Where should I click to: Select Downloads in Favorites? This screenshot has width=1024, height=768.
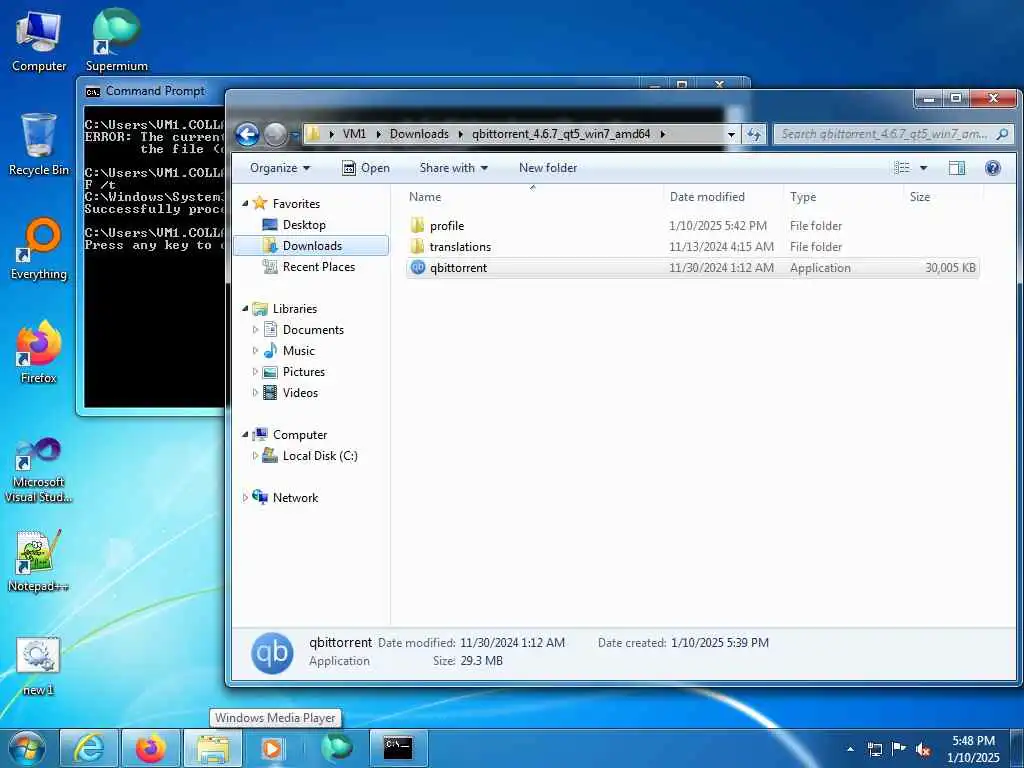[x=312, y=246]
